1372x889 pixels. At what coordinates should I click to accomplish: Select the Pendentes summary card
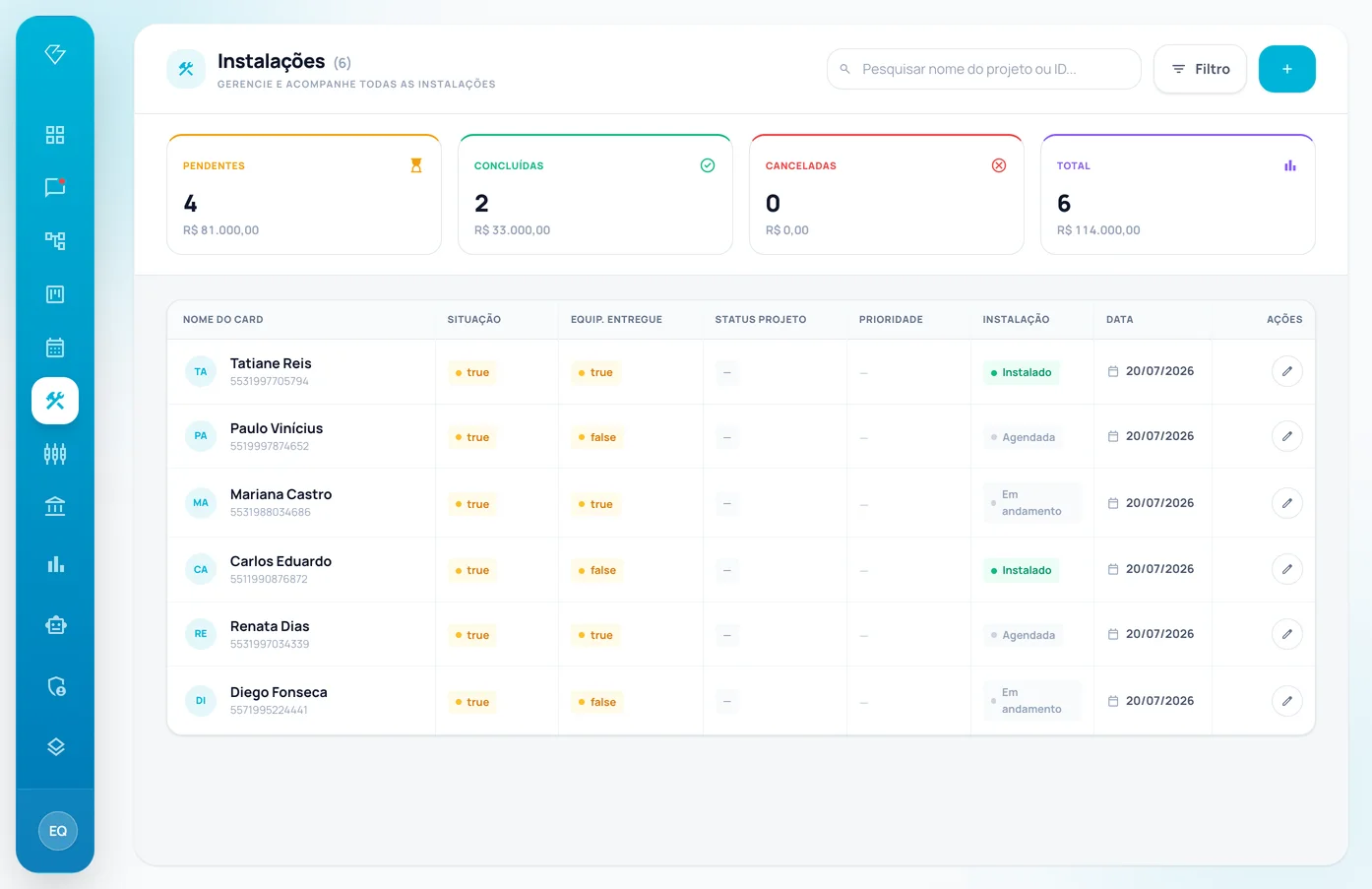pyautogui.click(x=304, y=195)
